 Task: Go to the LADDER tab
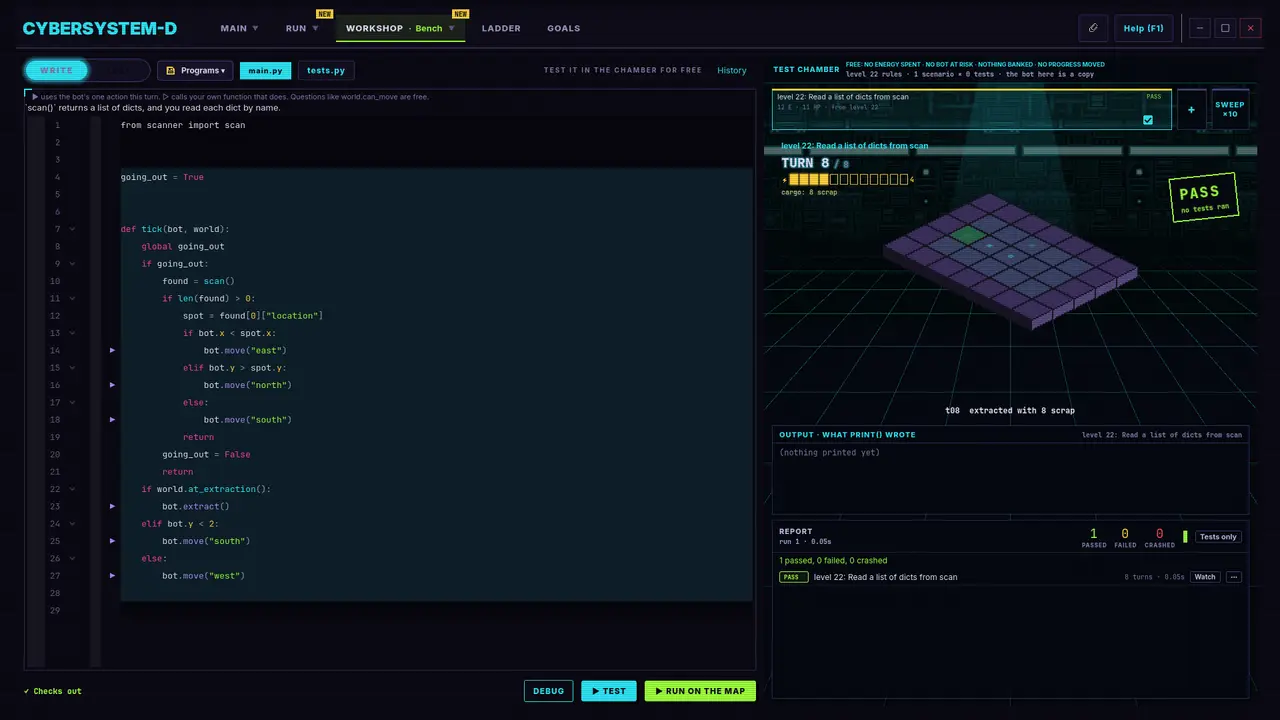click(x=501, y=28)
